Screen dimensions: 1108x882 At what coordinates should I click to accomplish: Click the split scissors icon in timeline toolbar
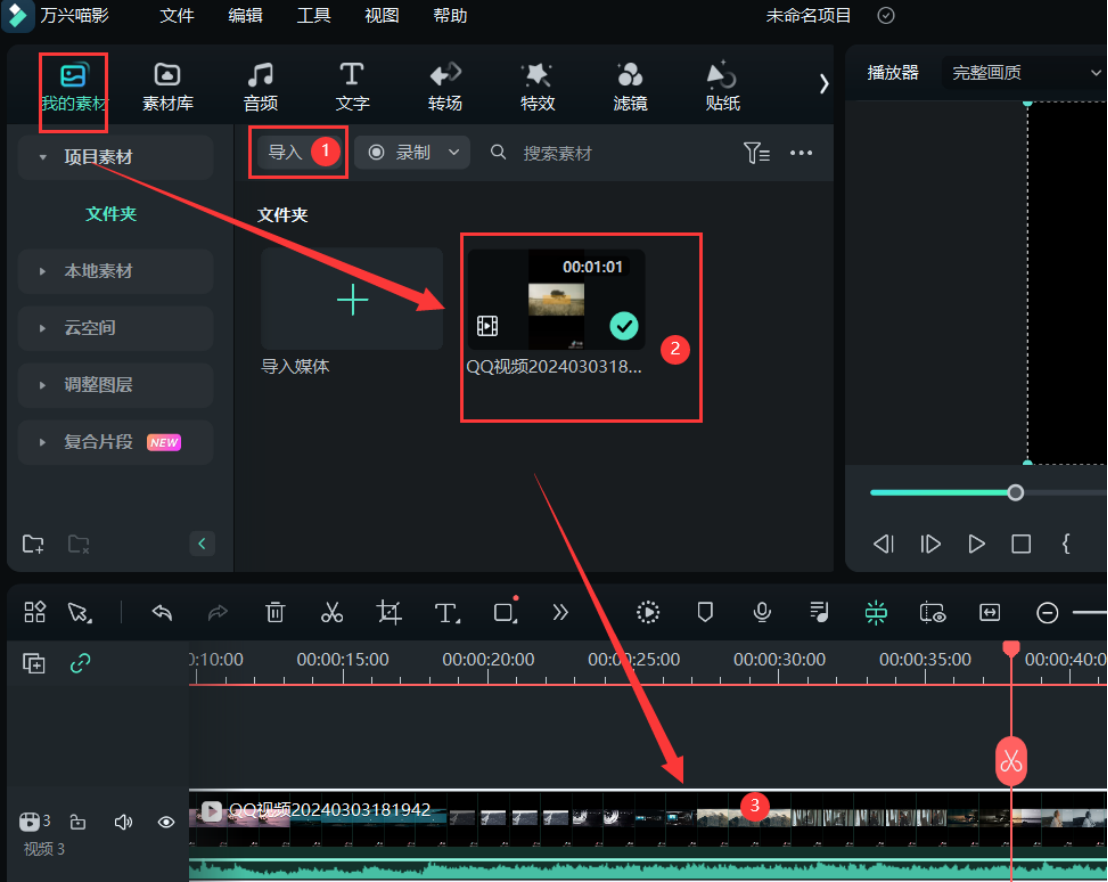(332, 613)
